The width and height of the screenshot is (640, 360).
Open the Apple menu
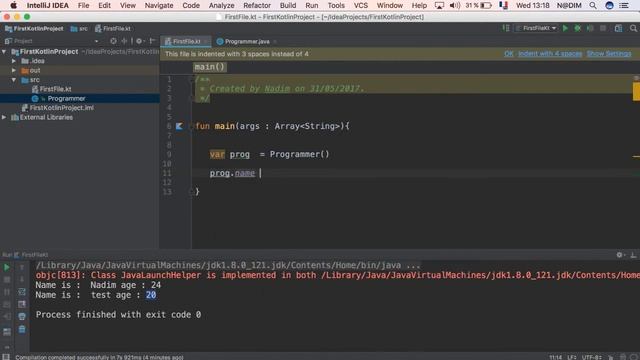(13, 5)
